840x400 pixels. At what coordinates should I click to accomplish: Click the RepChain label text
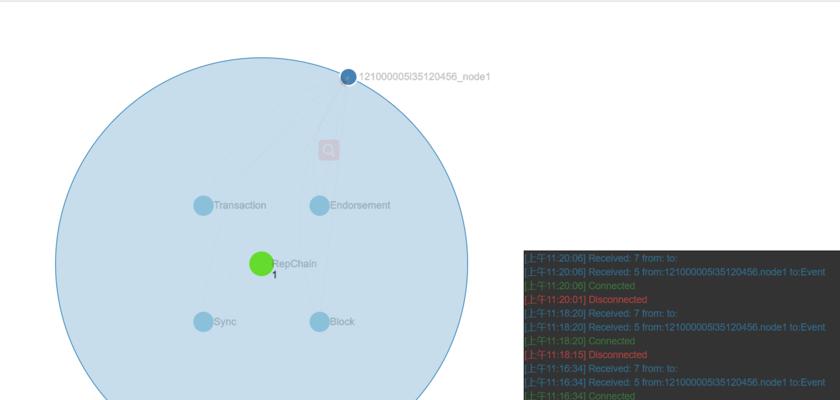coord(295,263)
